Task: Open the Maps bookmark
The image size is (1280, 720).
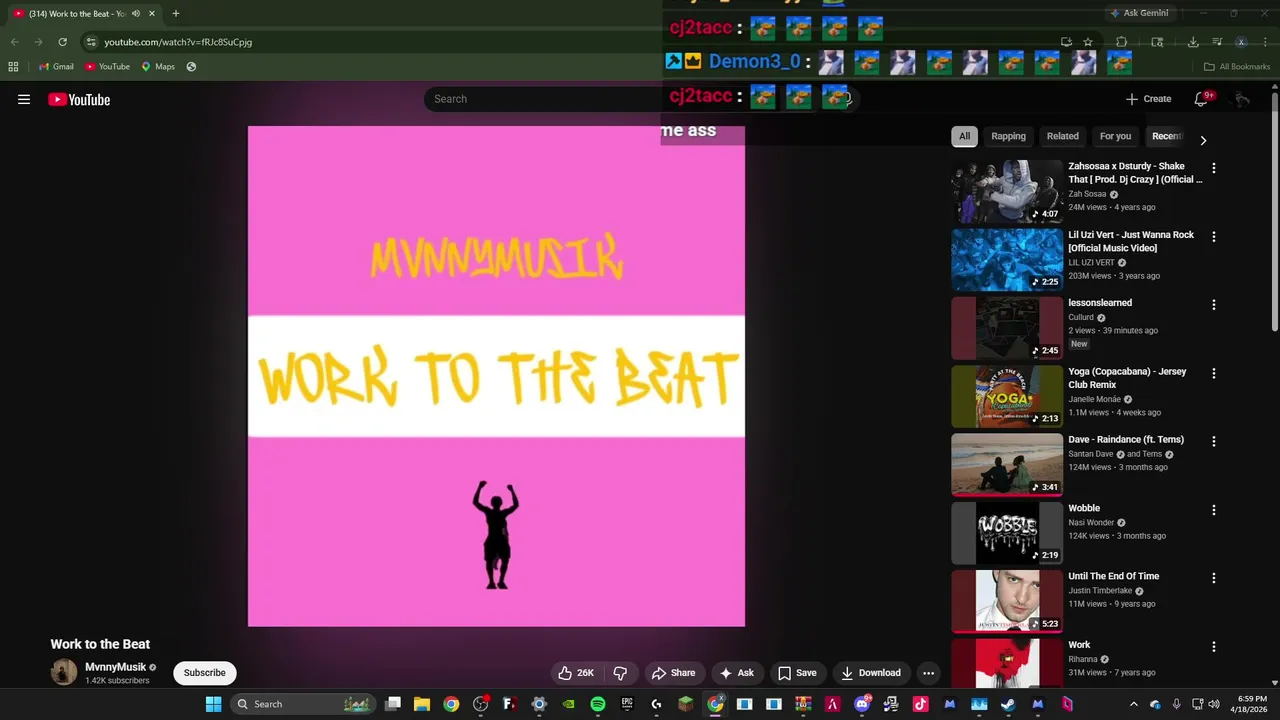Action: pos(158,67)
